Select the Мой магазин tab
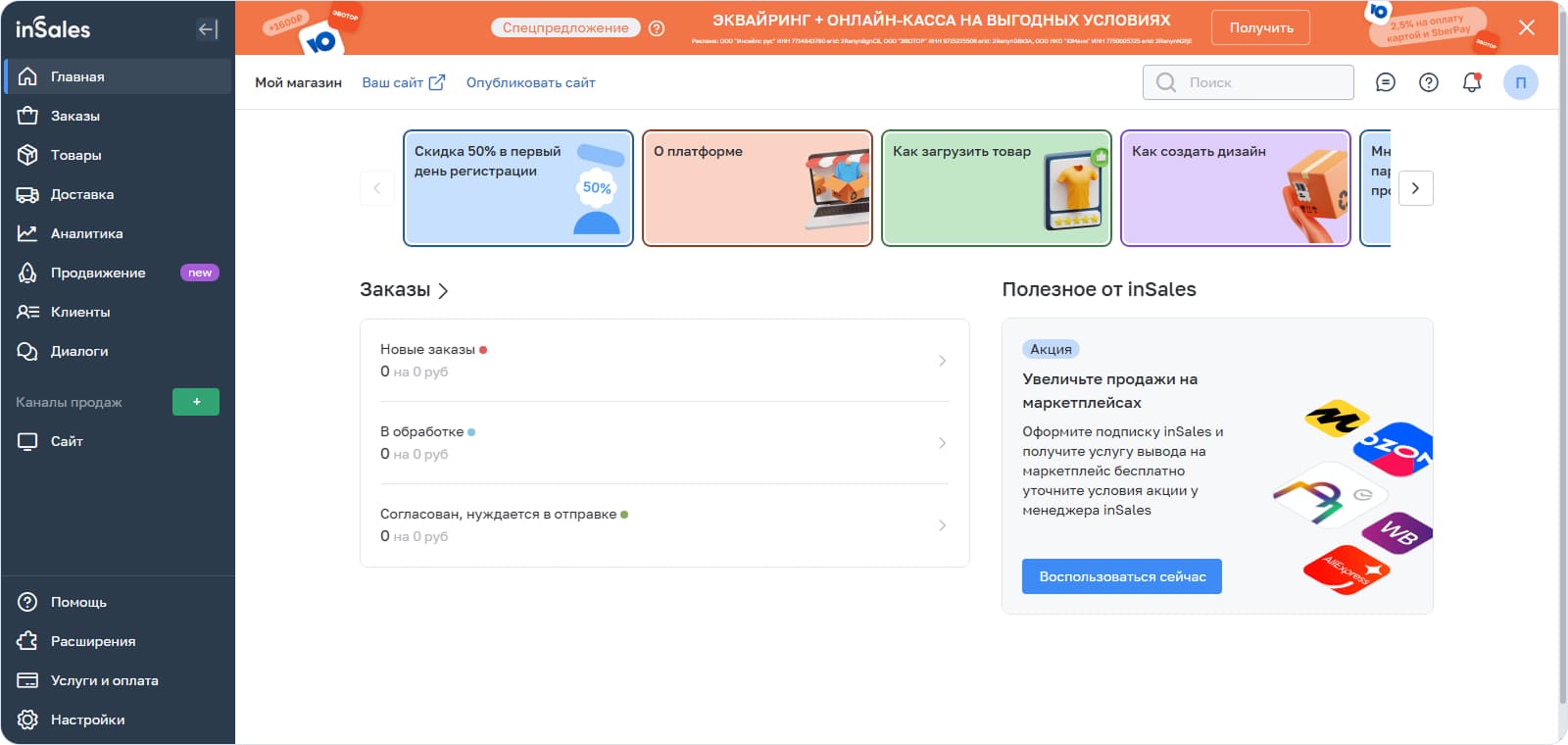1568x745 pixels. 298,82
